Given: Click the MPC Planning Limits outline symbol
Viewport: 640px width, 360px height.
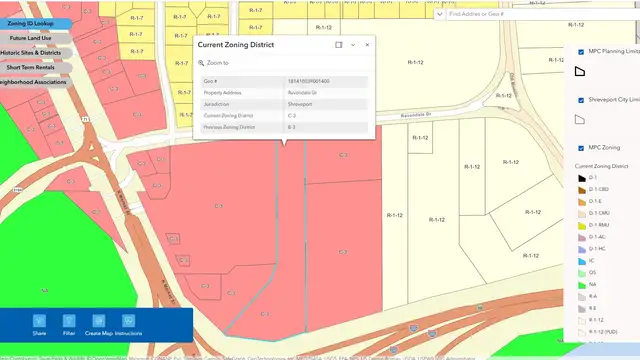Looking at the screenshot, I should 580,71.
